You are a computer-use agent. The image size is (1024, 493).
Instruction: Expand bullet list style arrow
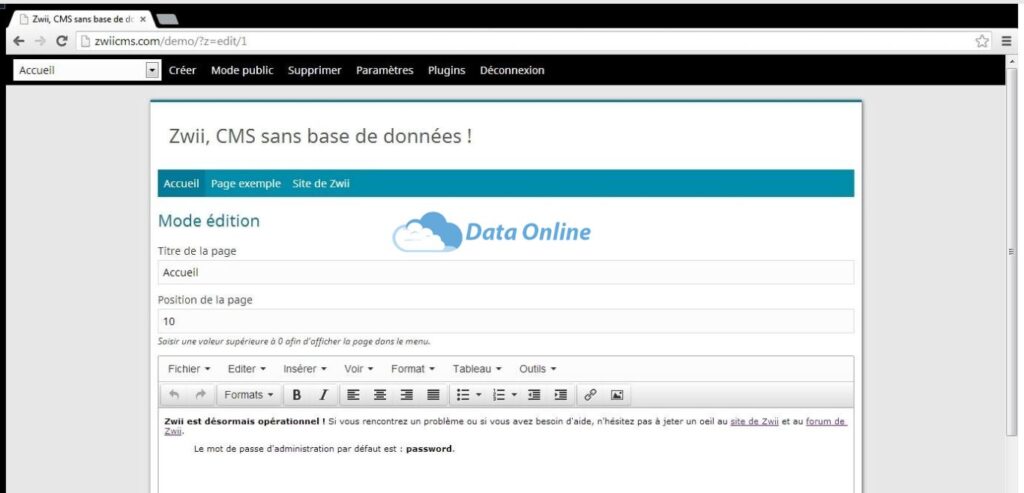[x=479, y=394]
